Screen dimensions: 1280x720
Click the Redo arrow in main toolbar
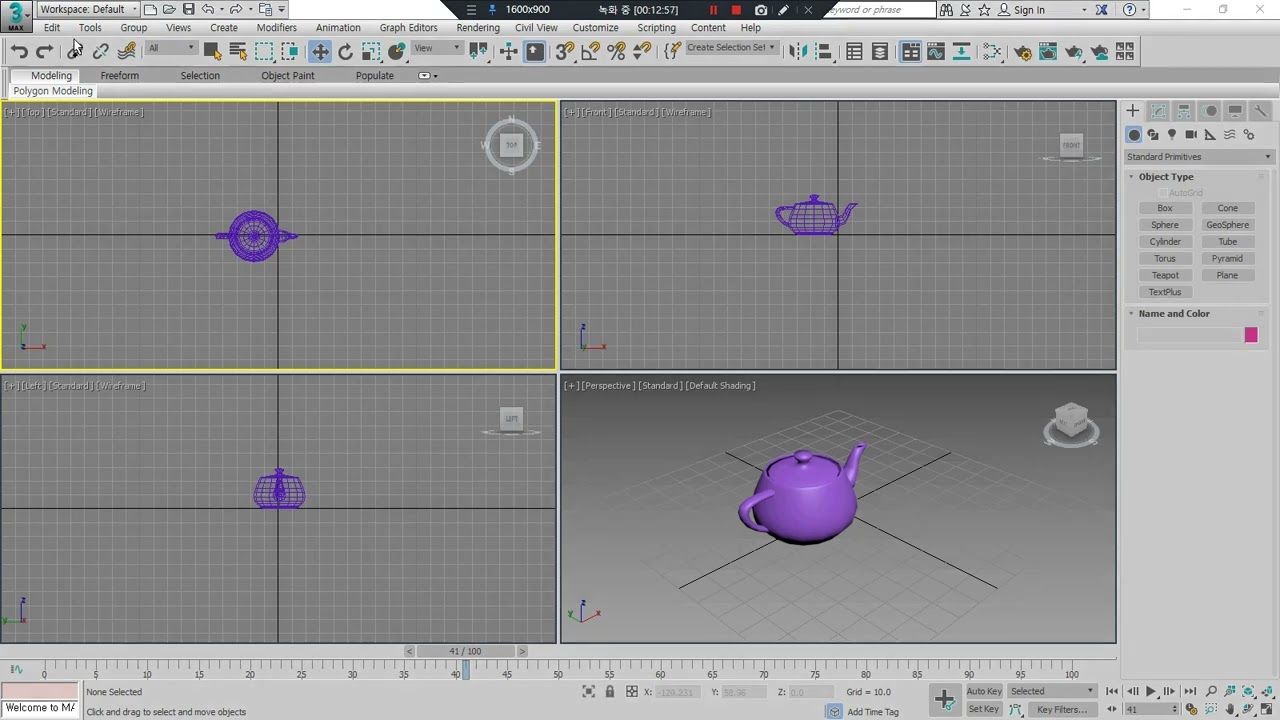click(x=44, y=51)
